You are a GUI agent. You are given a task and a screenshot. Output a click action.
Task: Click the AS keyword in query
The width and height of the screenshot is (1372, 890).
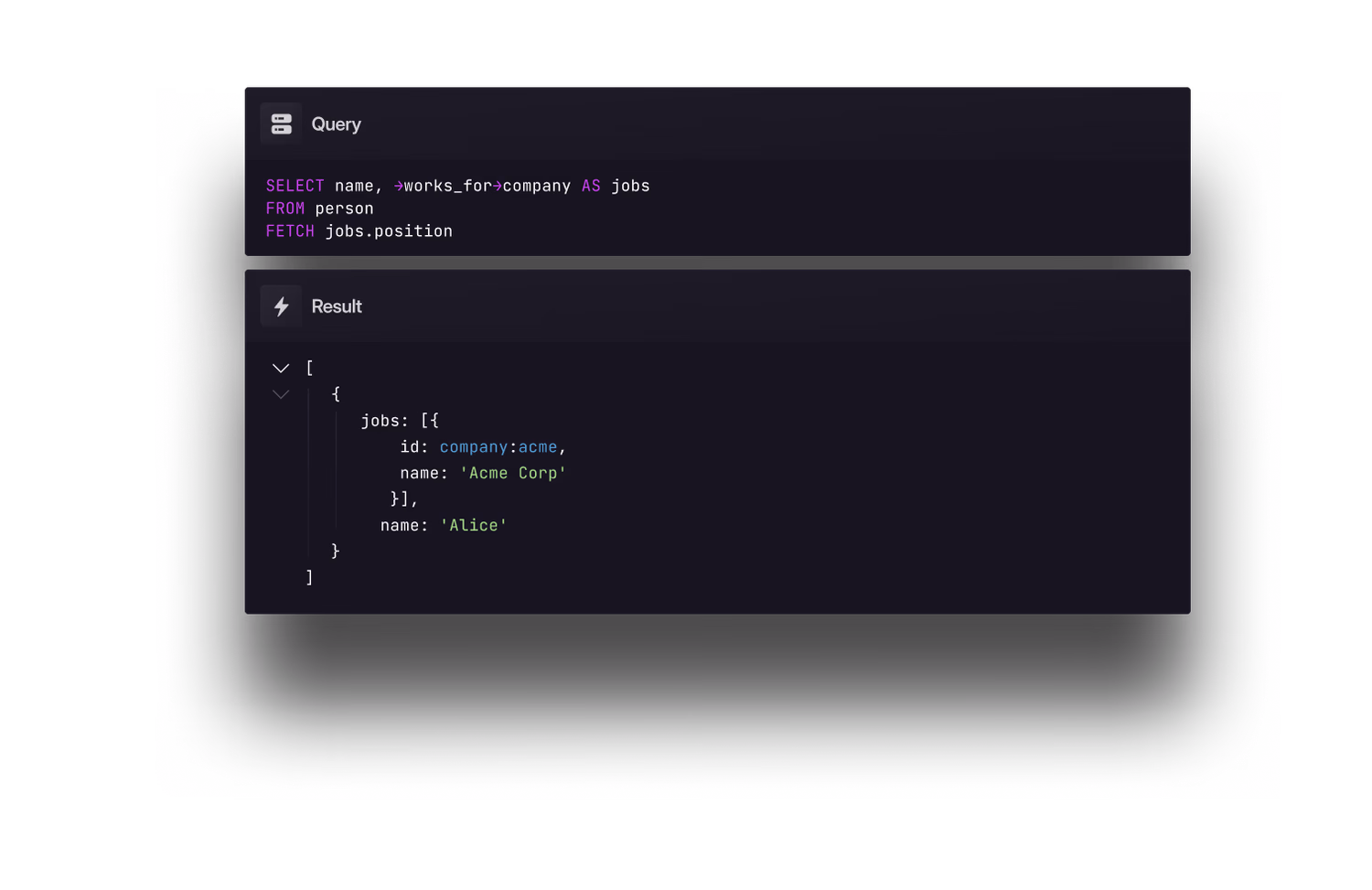coord(591,186)
